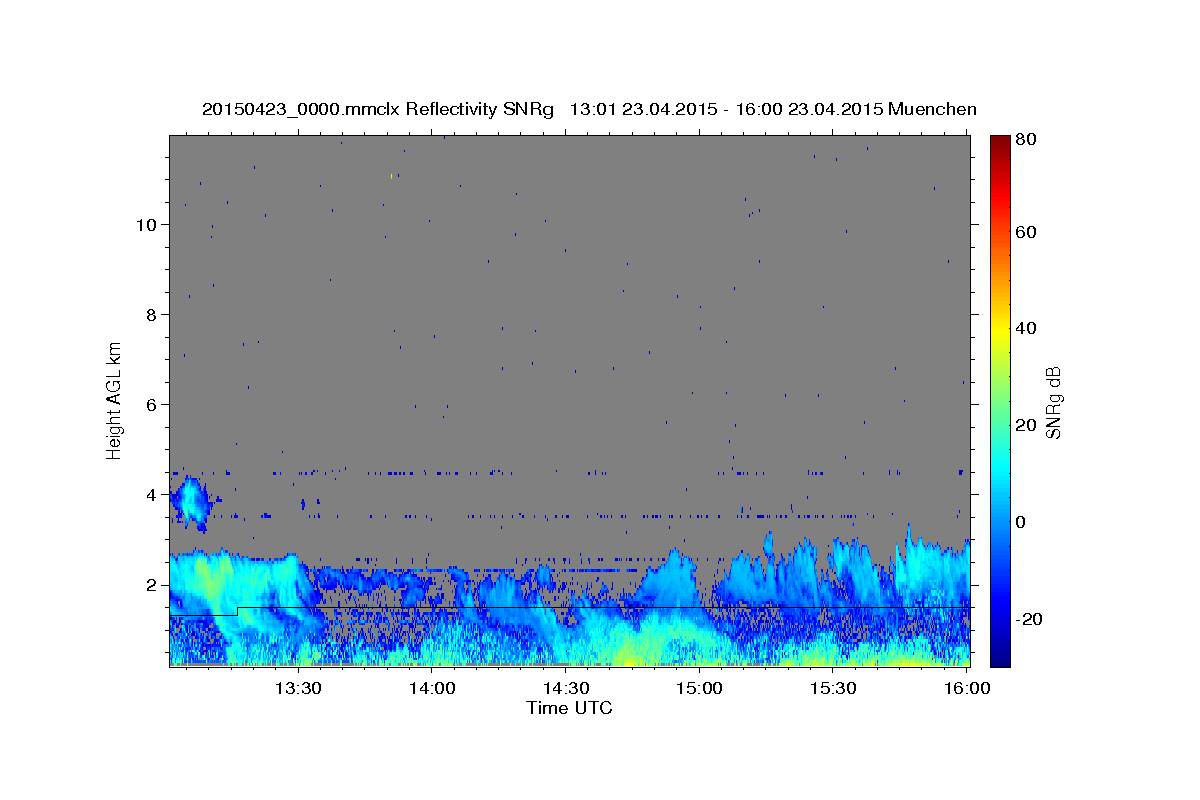Click the isolated cloud blob near 4 km
Viewport: 1200px width, 800px height.
190,502
